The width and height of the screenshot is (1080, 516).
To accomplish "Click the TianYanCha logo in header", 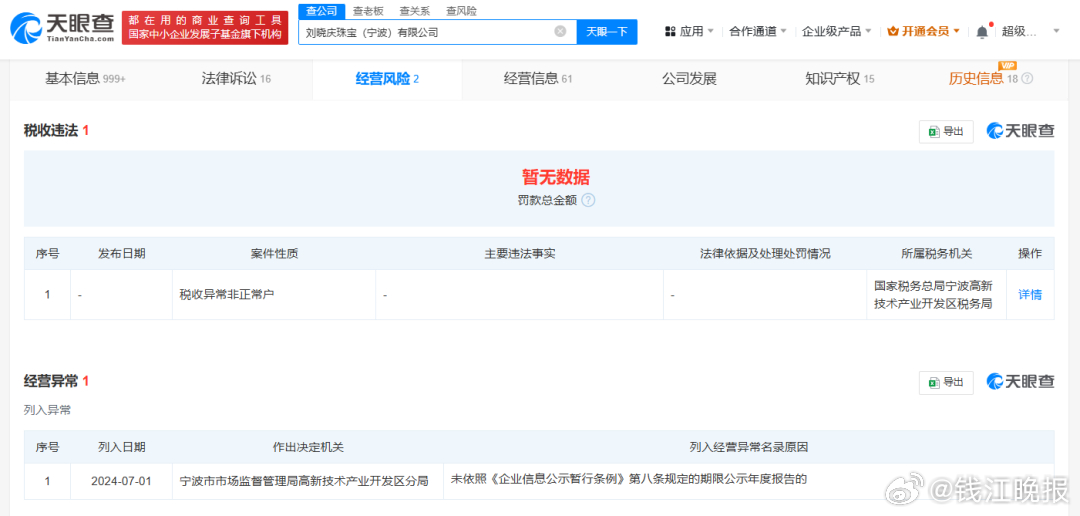I will tap(62, 28).
